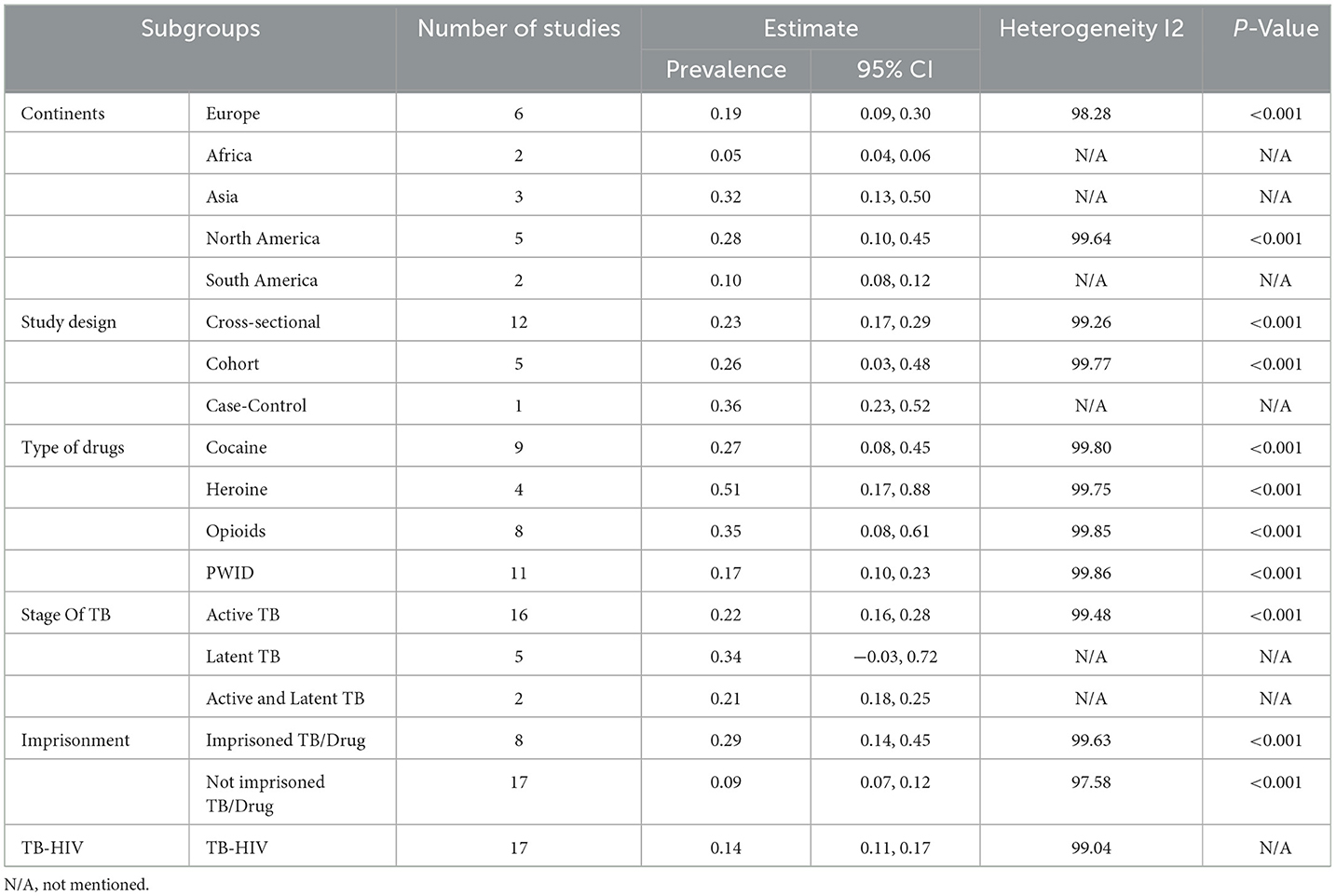Select the Prevalence sub-header
The image size is (1336, 896).
[726, 70]
